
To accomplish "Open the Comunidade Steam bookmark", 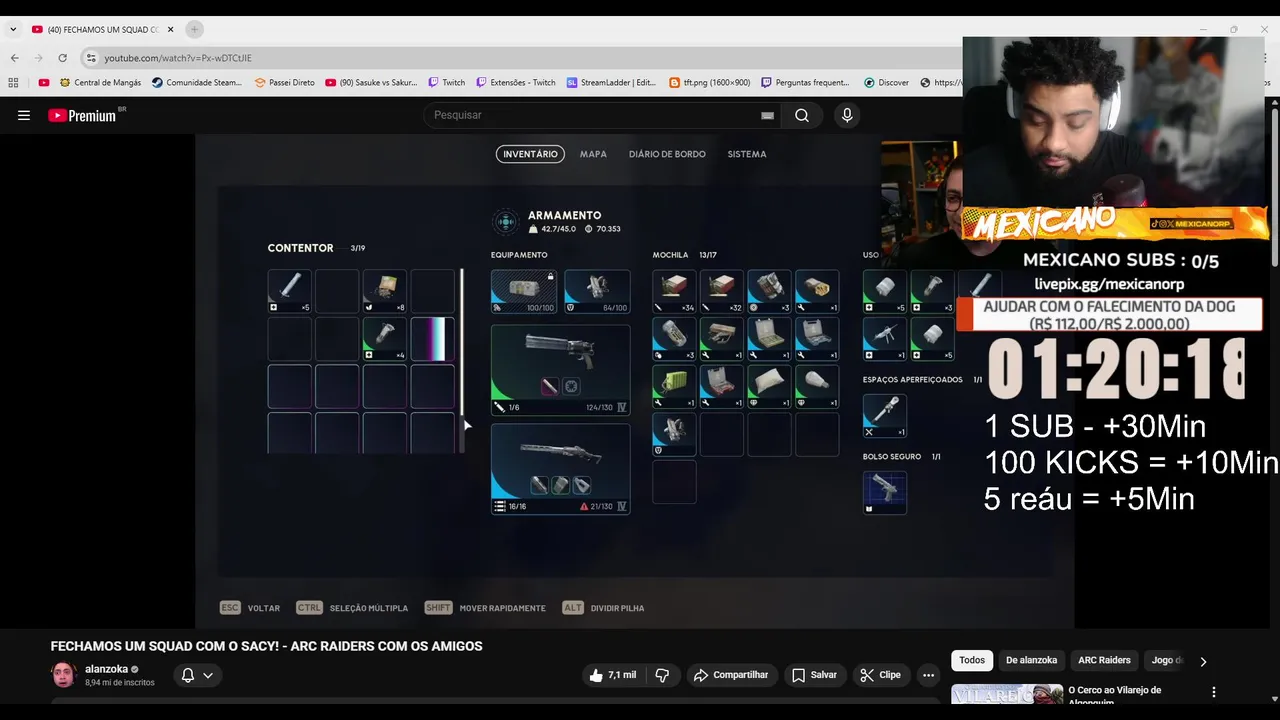I will pyautogui.click(x=197, y=83).
